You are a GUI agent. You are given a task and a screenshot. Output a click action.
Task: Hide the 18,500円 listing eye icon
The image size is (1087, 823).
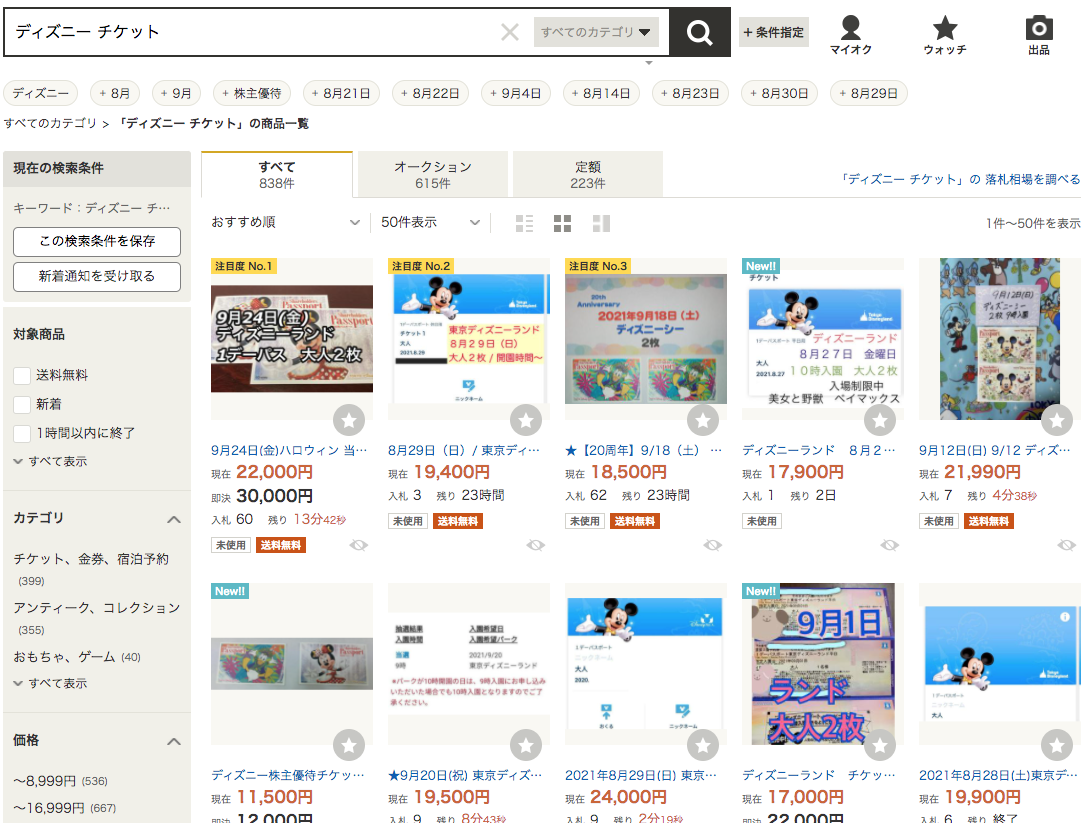[x=713, y=545]
